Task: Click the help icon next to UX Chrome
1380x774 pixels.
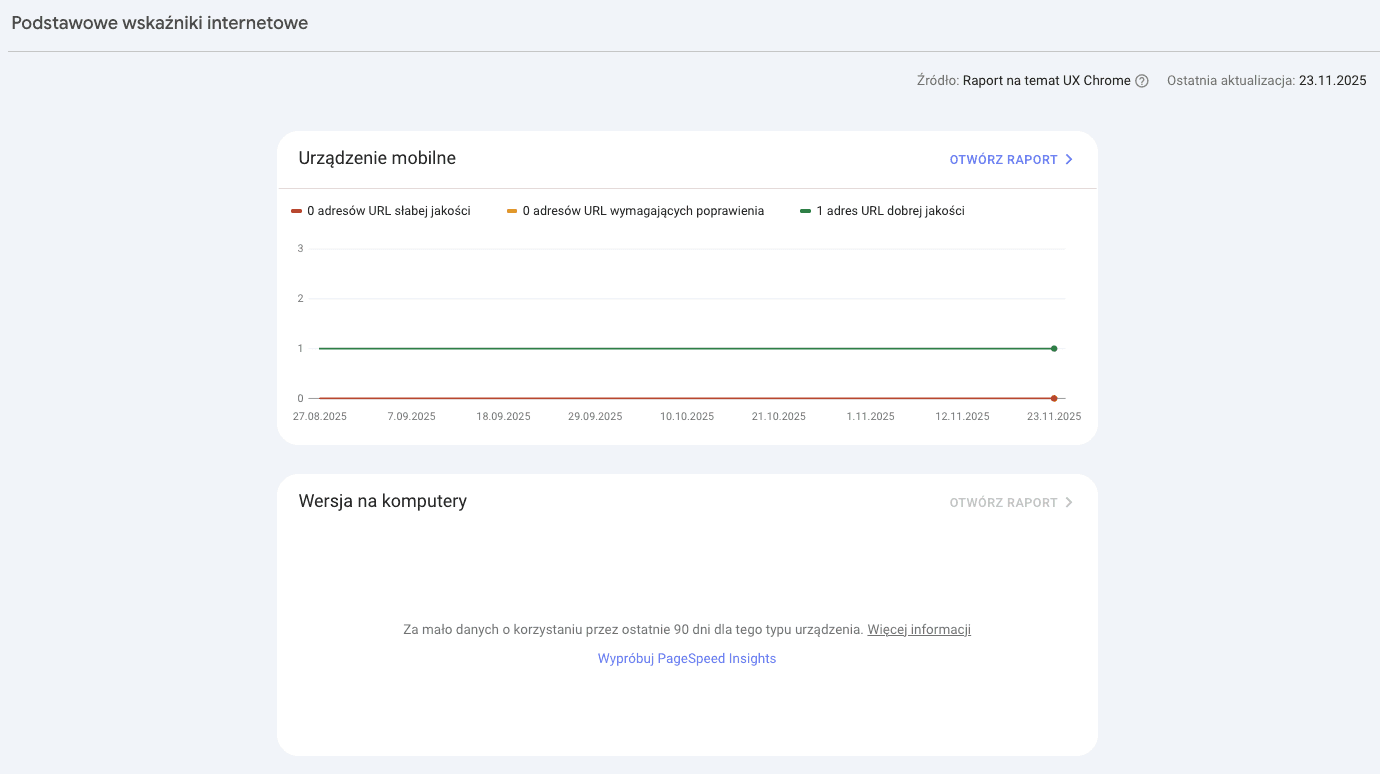Action: pyautogui.click(x=1142, y=81)
